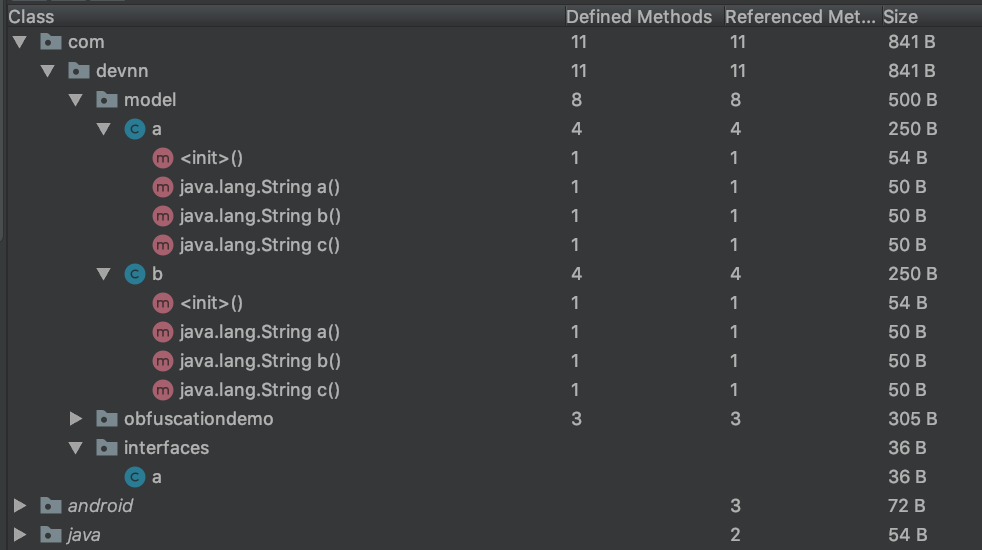982x550 pixels.
Task: Collapse the model package arrow
Action: point(76,100)
